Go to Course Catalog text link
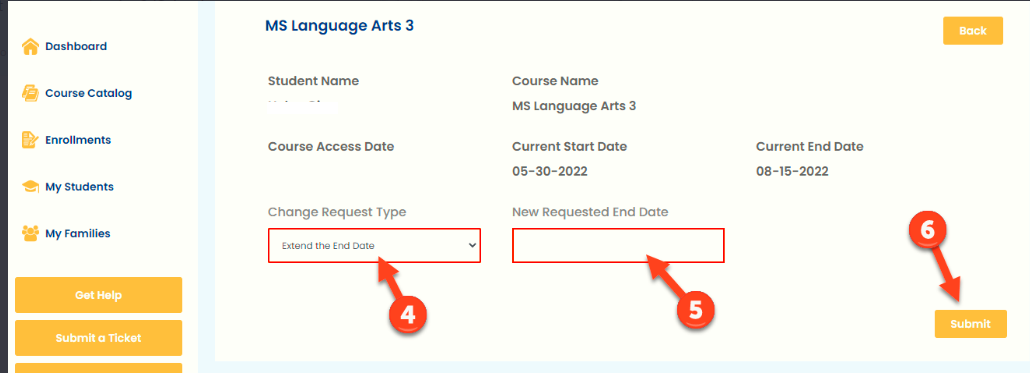The height and width of the screenshot is (373, 1030). (89, 93)
